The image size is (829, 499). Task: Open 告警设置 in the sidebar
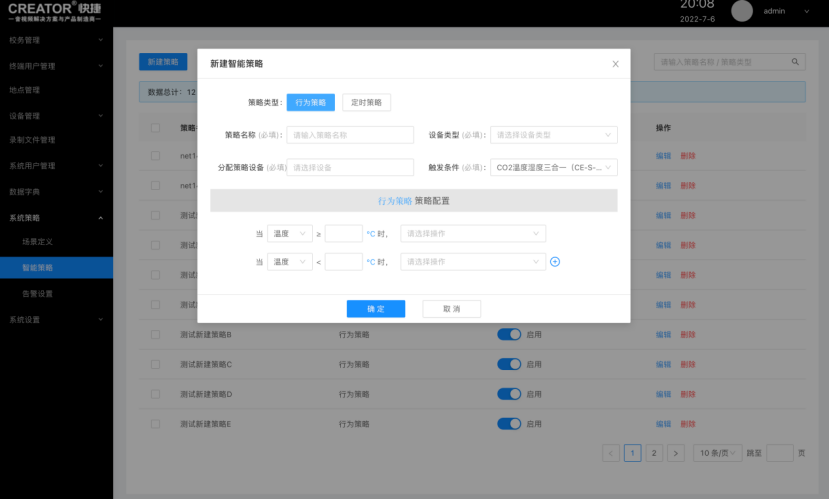click(38, 294)
